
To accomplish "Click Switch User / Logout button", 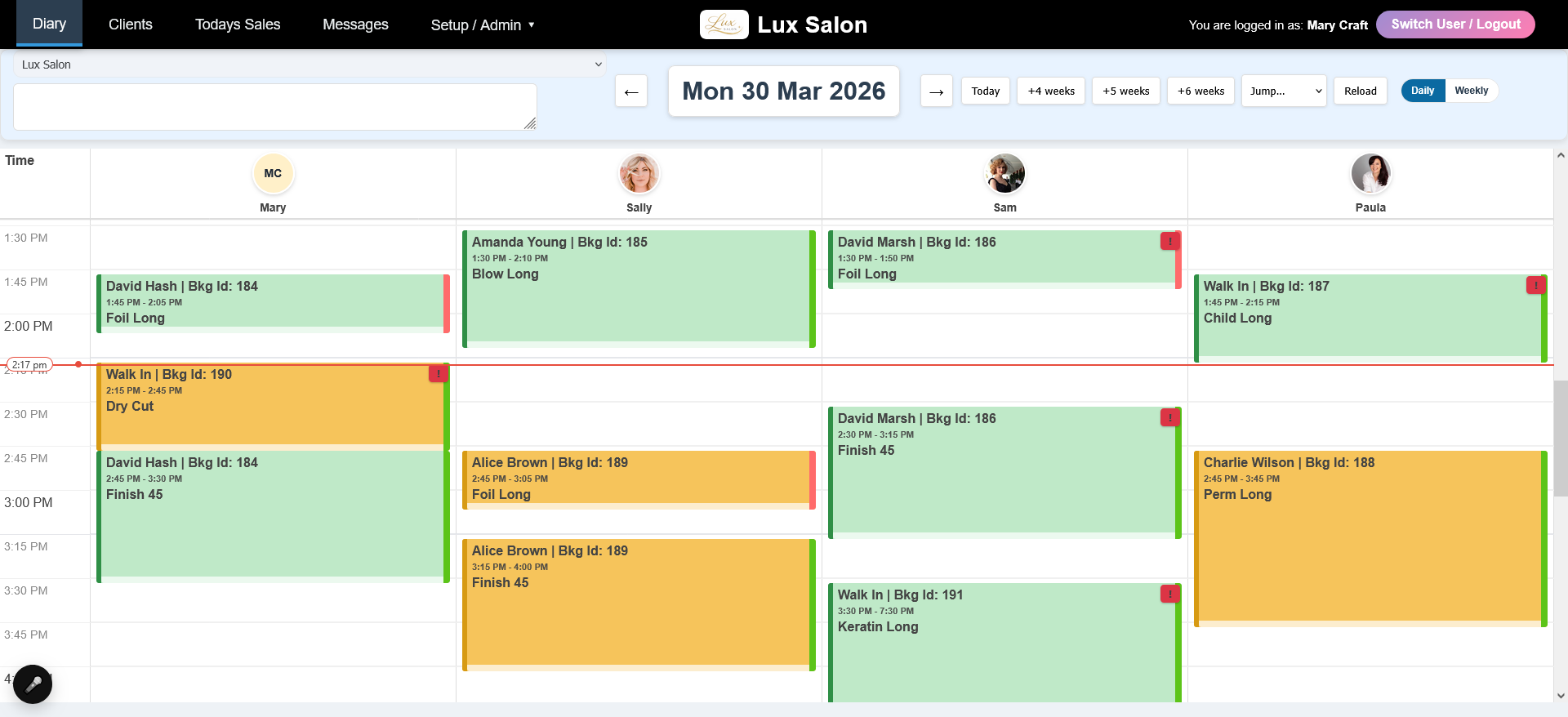I will [x=1455, y=24].
